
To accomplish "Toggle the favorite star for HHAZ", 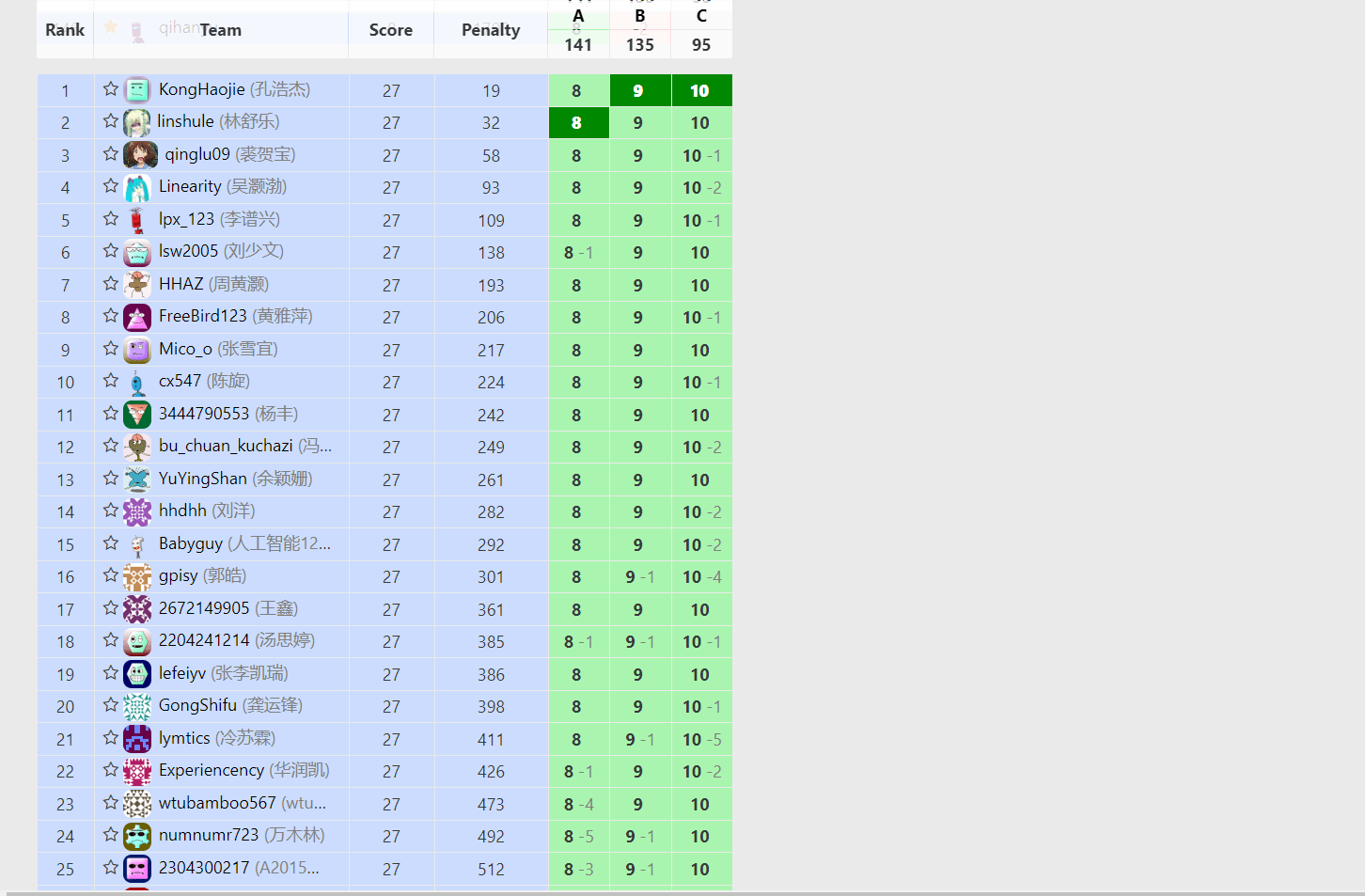I will tap(111, 283).
